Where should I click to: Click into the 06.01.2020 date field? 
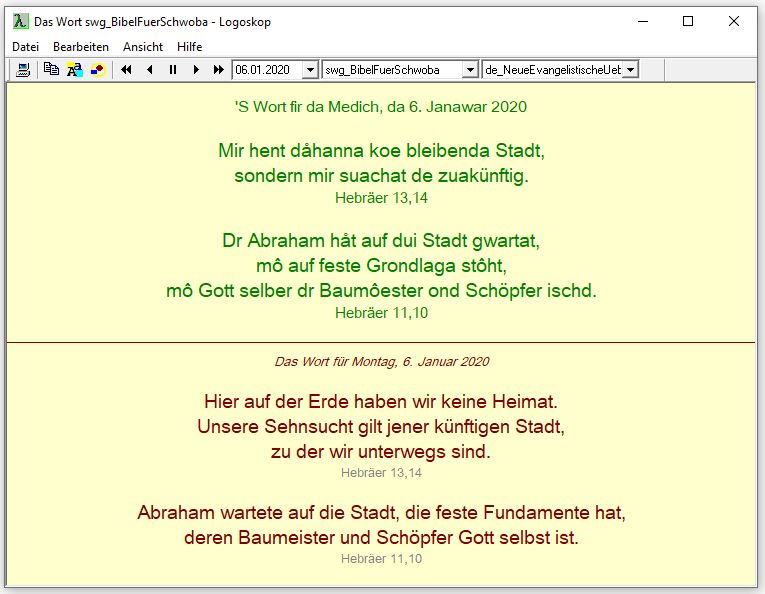pos(268,70)
